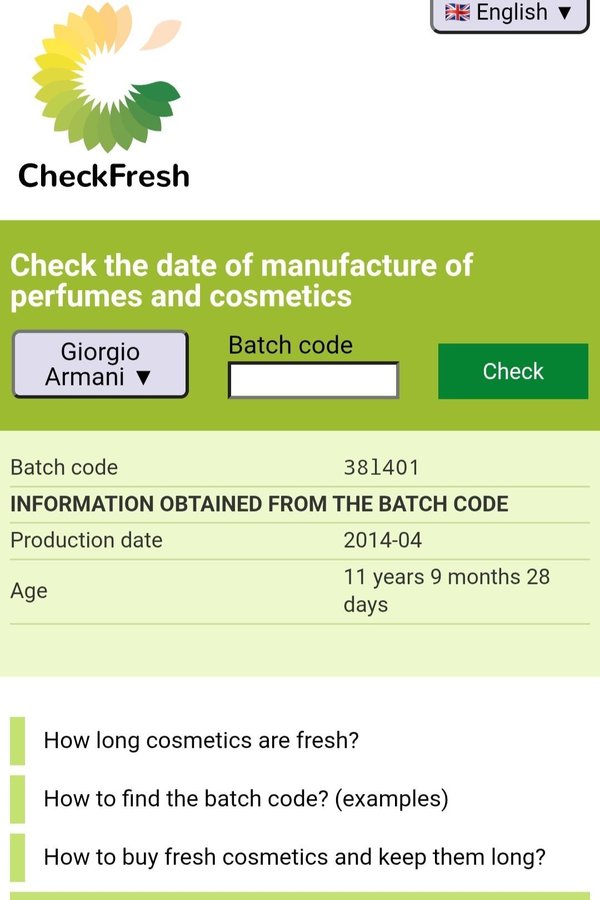Viewport: 600px width, 900px height.
Task: Click the CheckFresh flower logo icon
Action: tap(104, 83)
